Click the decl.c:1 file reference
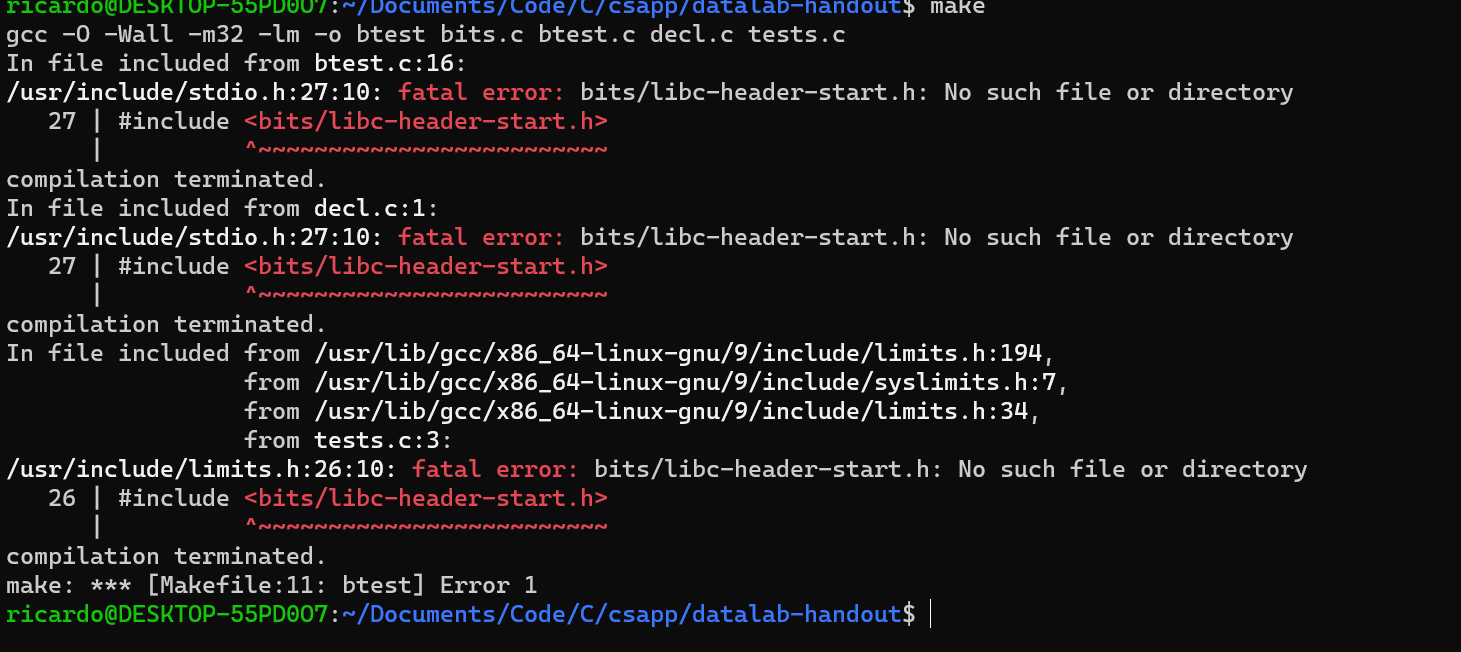Screen dimensions: 1461x652 tap(376, 209)
